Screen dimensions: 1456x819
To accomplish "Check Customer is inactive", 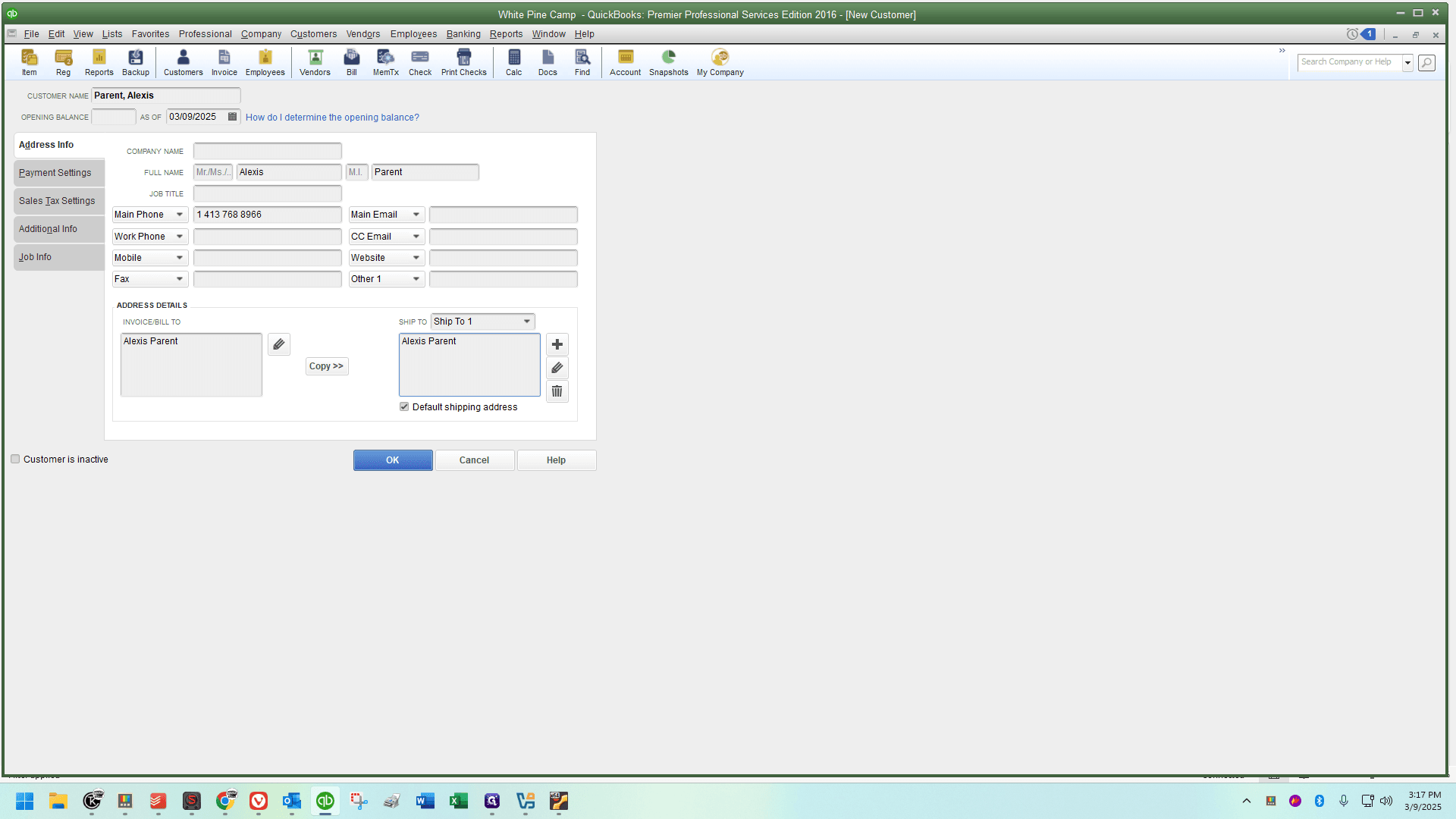I will click(15, 460).
